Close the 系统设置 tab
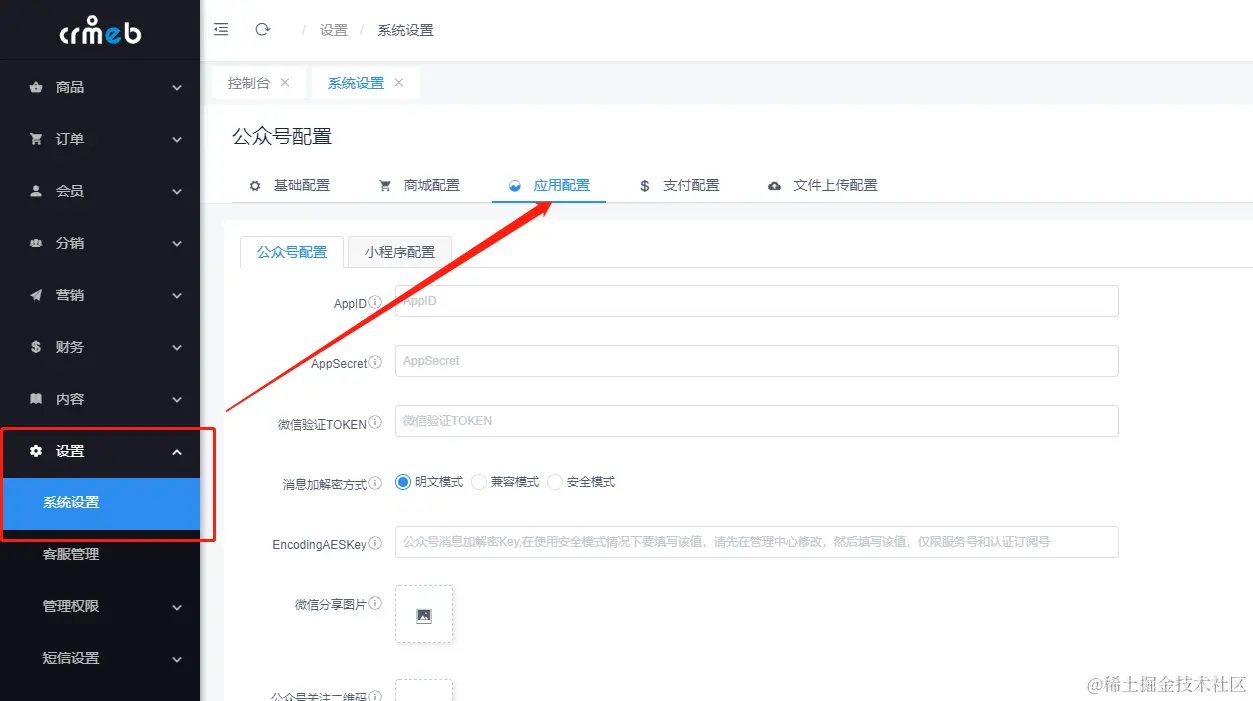 coord(399,83)
